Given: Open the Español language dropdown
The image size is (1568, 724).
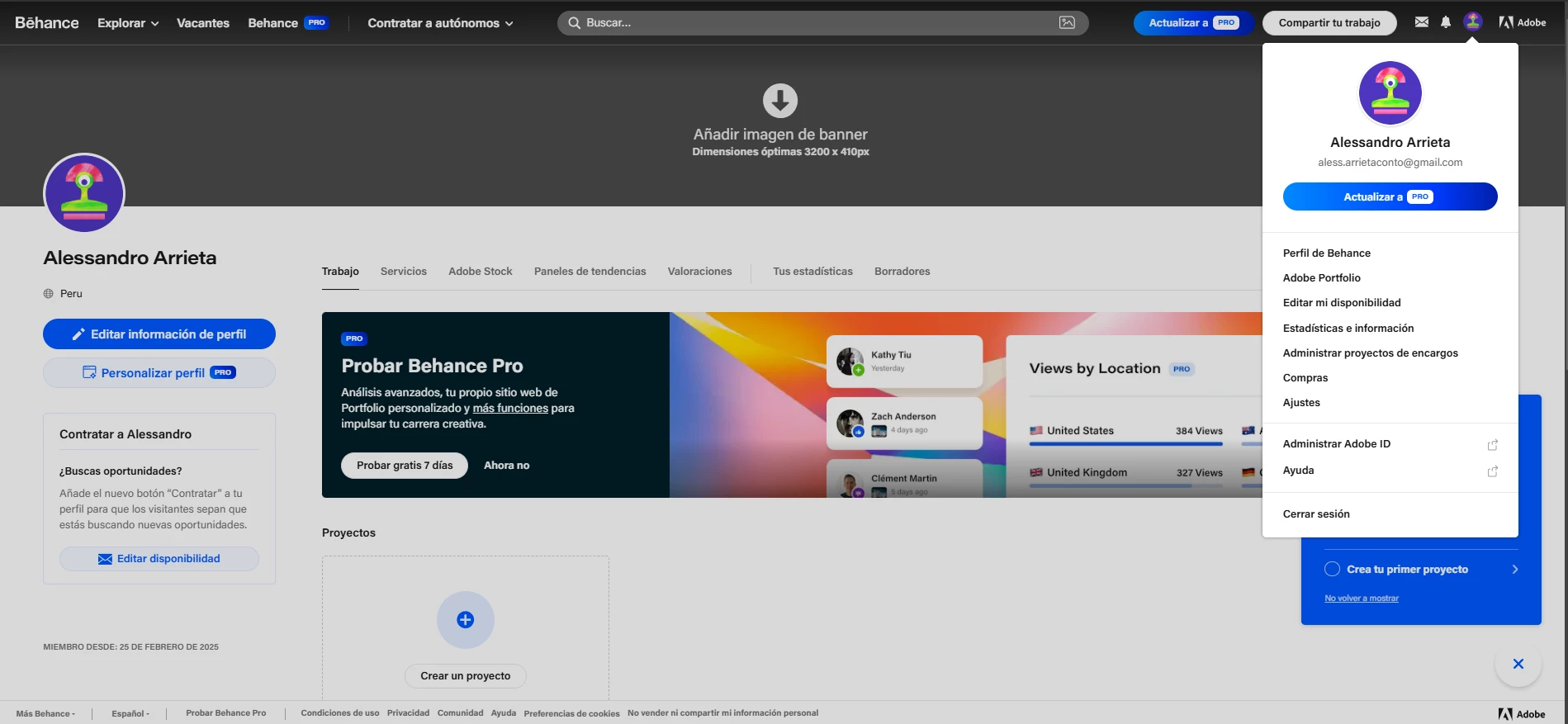Looking at the screenshot, I should pos(130,713).
